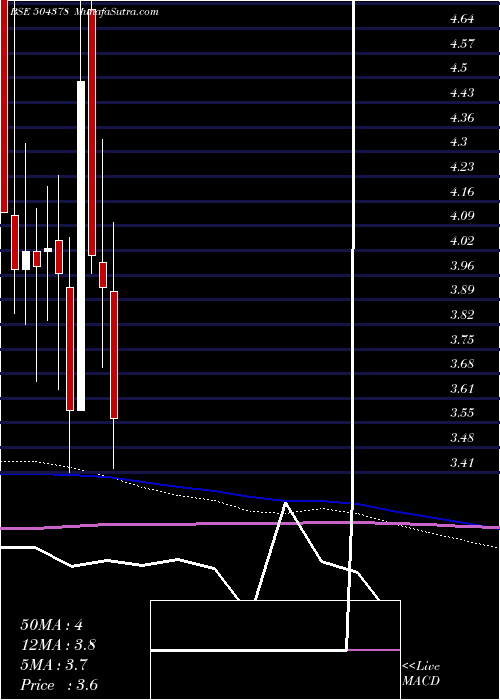This screenshot has width=500, height=700.
Task: Select the 4.09 price axis label
Action: [x=462, y=216]
